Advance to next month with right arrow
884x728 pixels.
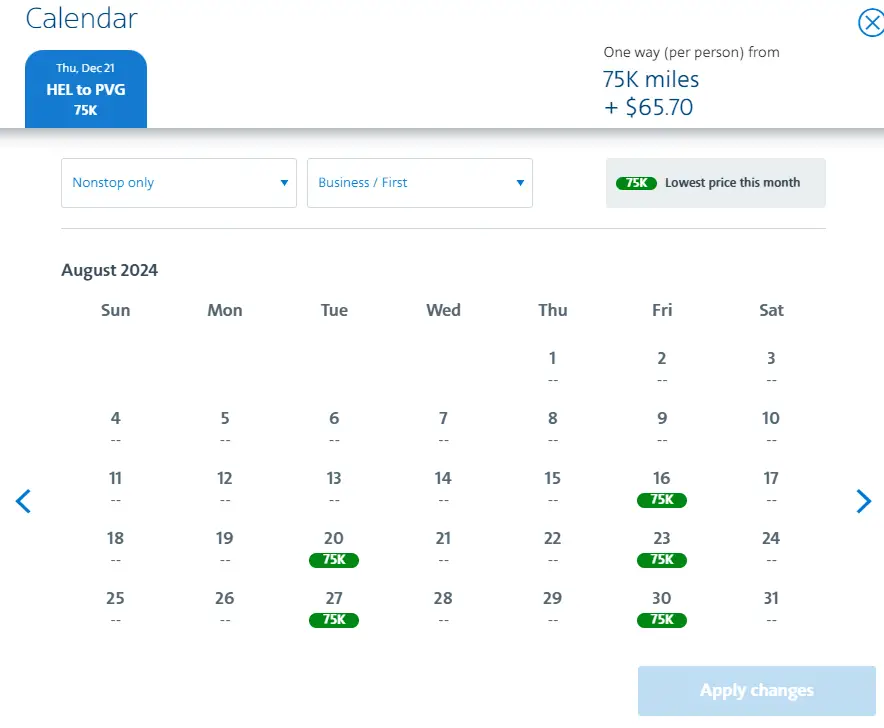[864, 501]
